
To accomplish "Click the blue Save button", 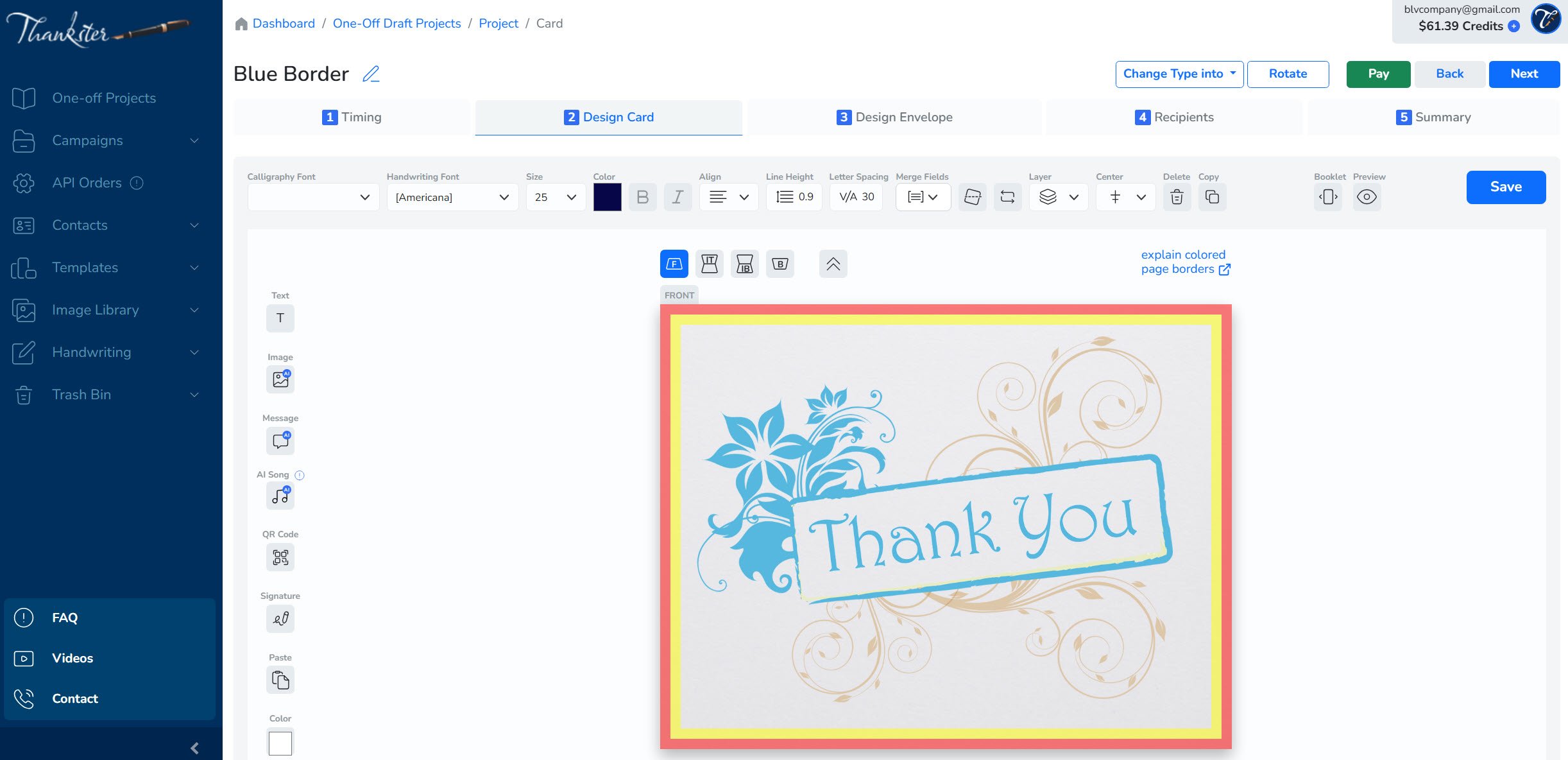I will point(1506,187).
